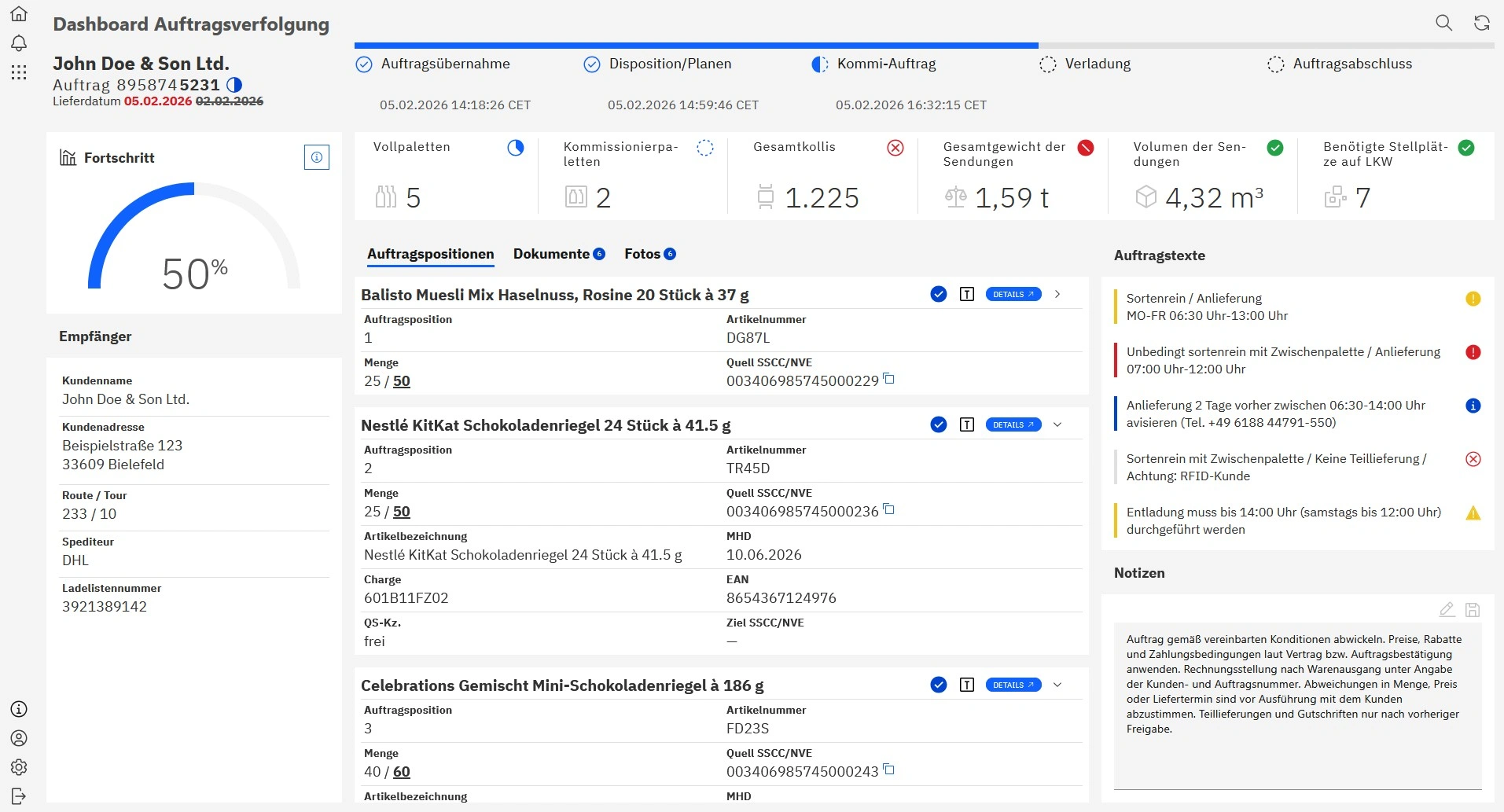Viewport: 1504px width, 812px height.
Task: Save the Notizen with the disk icon
Action: pyautogui.click(x=1473, y=609)
